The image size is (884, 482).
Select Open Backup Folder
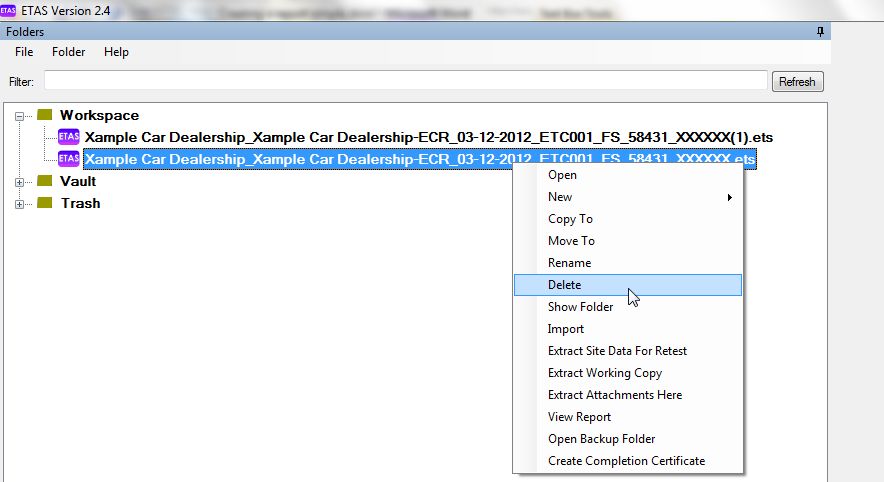point(627,439)
